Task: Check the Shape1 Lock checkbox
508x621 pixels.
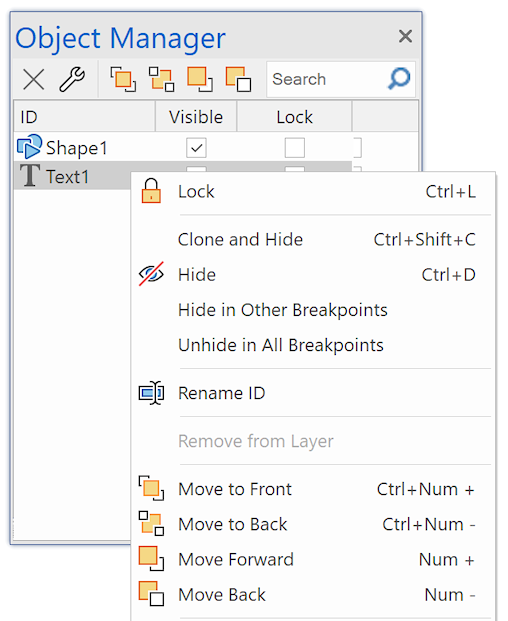Action: click(295, 148)
